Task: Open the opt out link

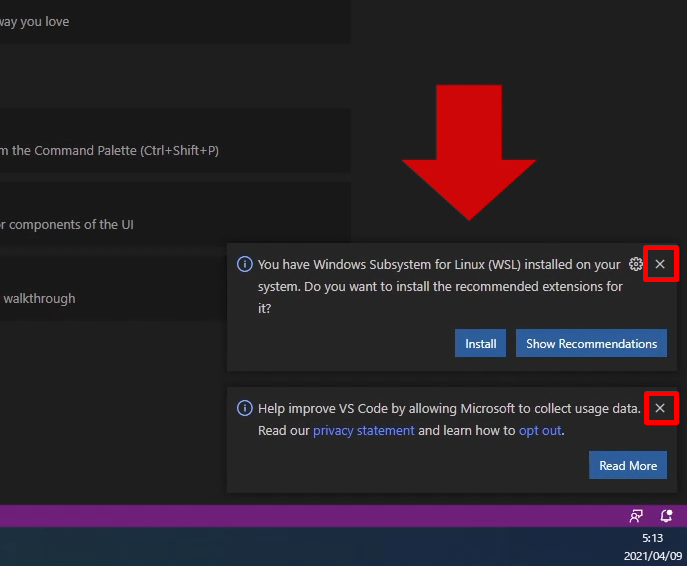Action: [x=540, y=431]
